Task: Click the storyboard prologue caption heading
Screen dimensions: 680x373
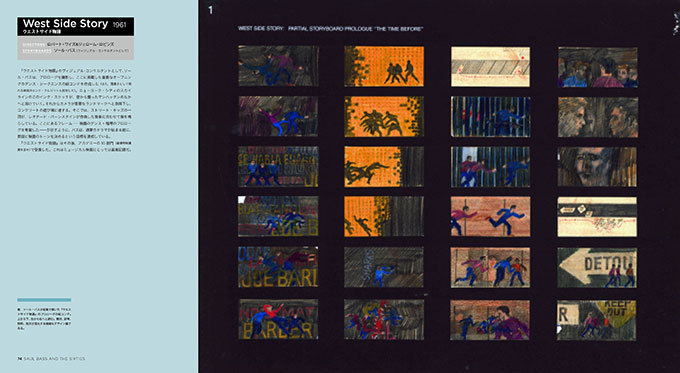Action: point(330,29)
